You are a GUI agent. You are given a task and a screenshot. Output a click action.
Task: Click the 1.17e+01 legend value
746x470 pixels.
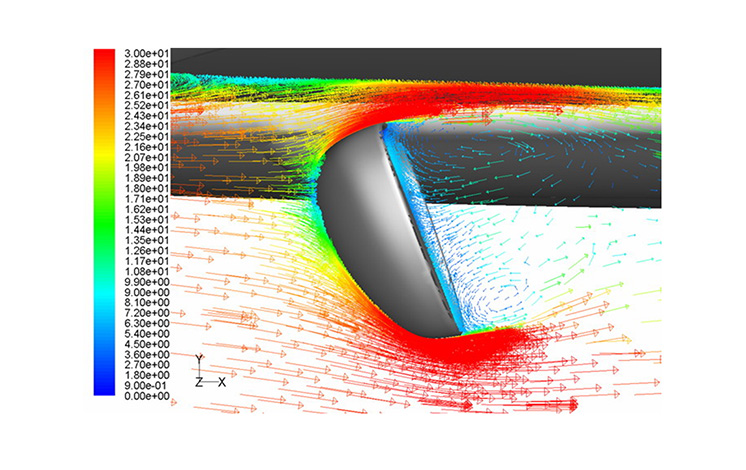click(147, 261)
